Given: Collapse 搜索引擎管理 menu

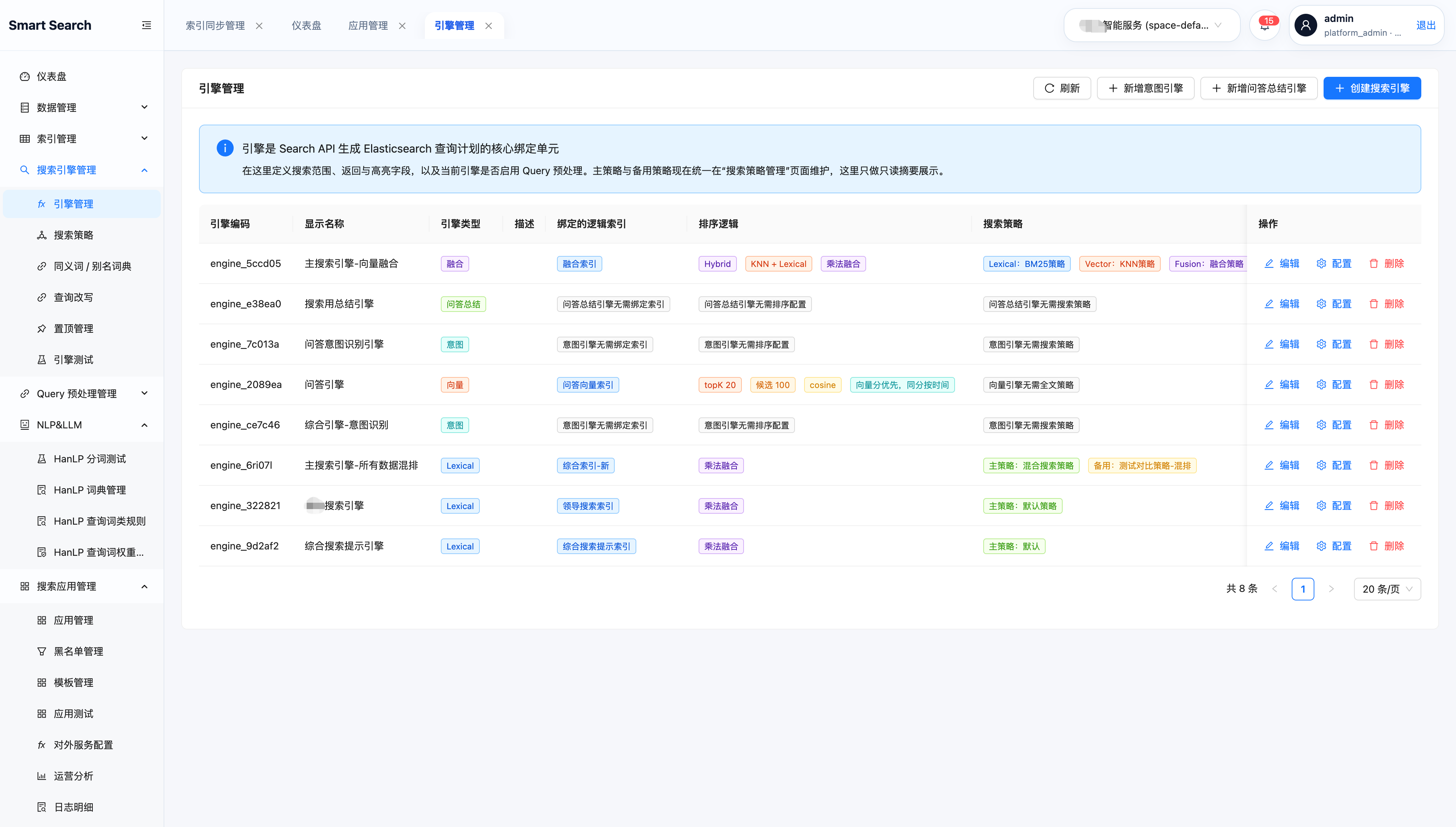Looking at the screenshot, I should point(82,170).
